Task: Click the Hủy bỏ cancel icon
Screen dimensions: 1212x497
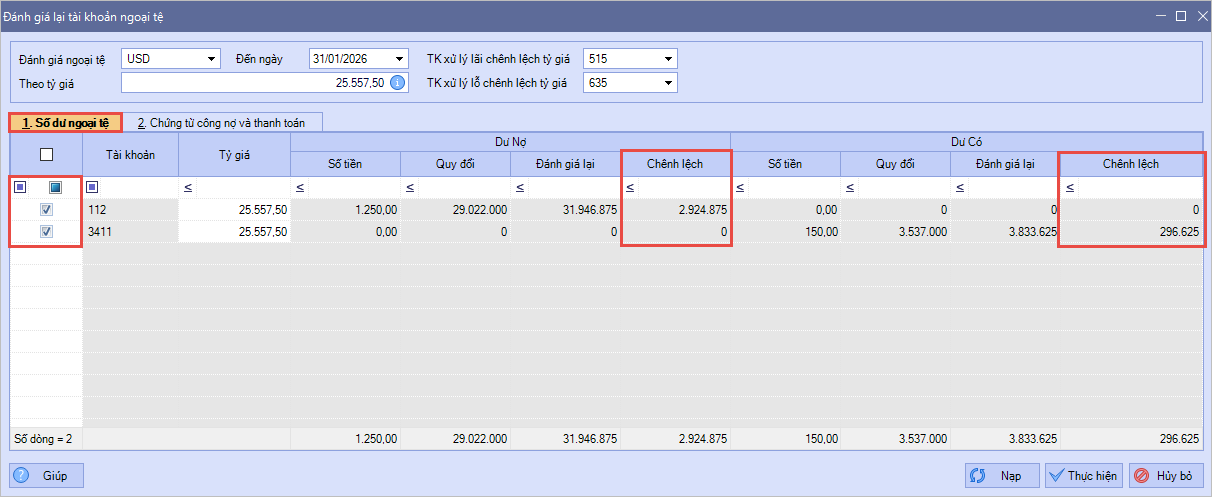Action: pyautogui.click(x=1142, y=475)
